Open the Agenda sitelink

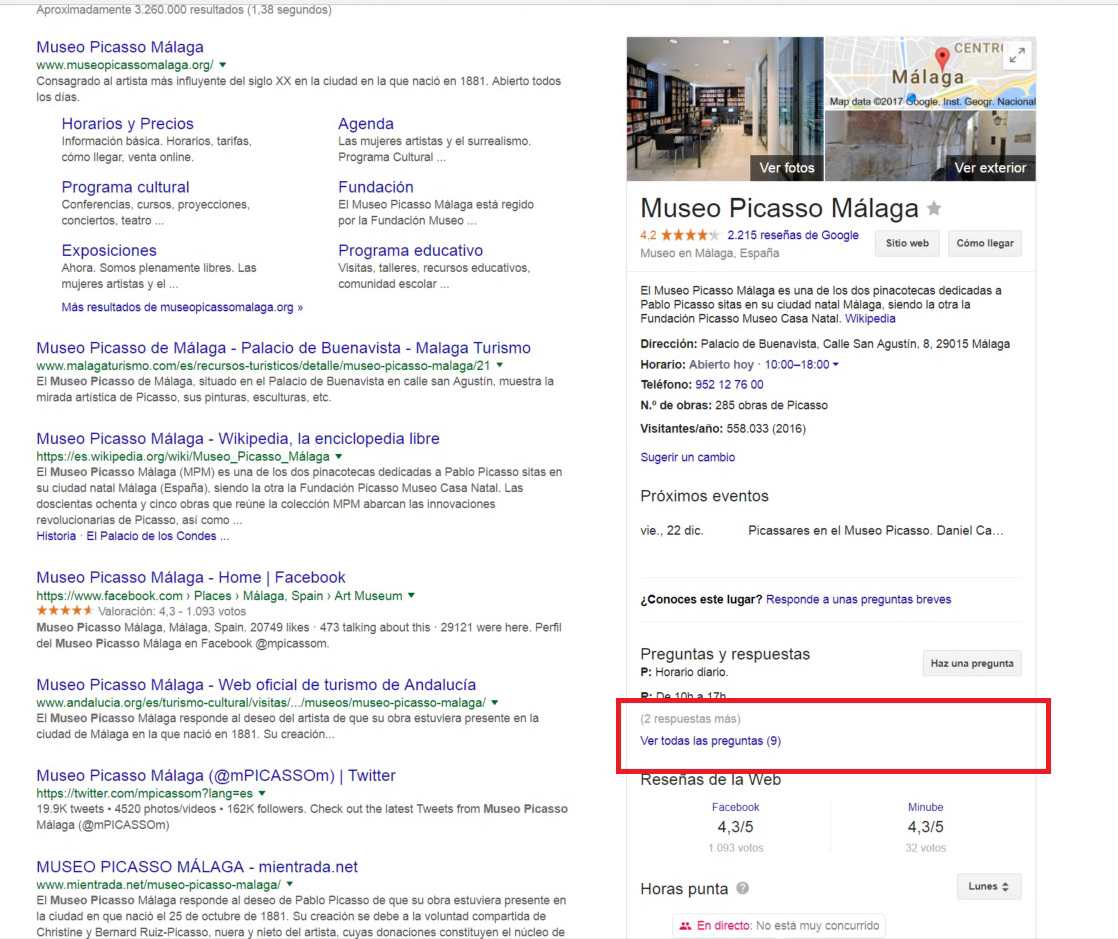(x=366, y=123)
